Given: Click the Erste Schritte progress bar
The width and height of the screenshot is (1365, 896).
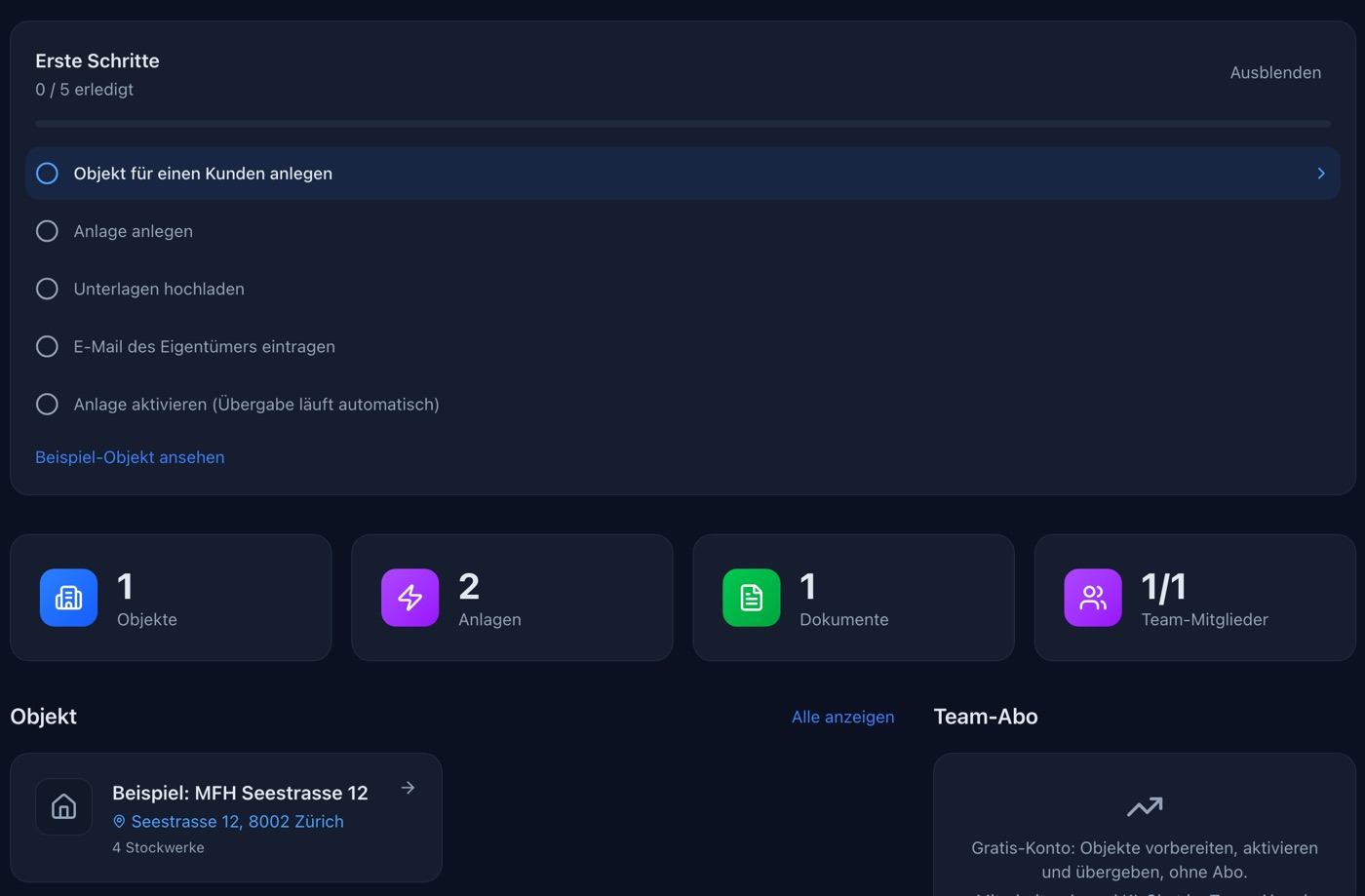Looking at the screenshot, I should (682, 124).
